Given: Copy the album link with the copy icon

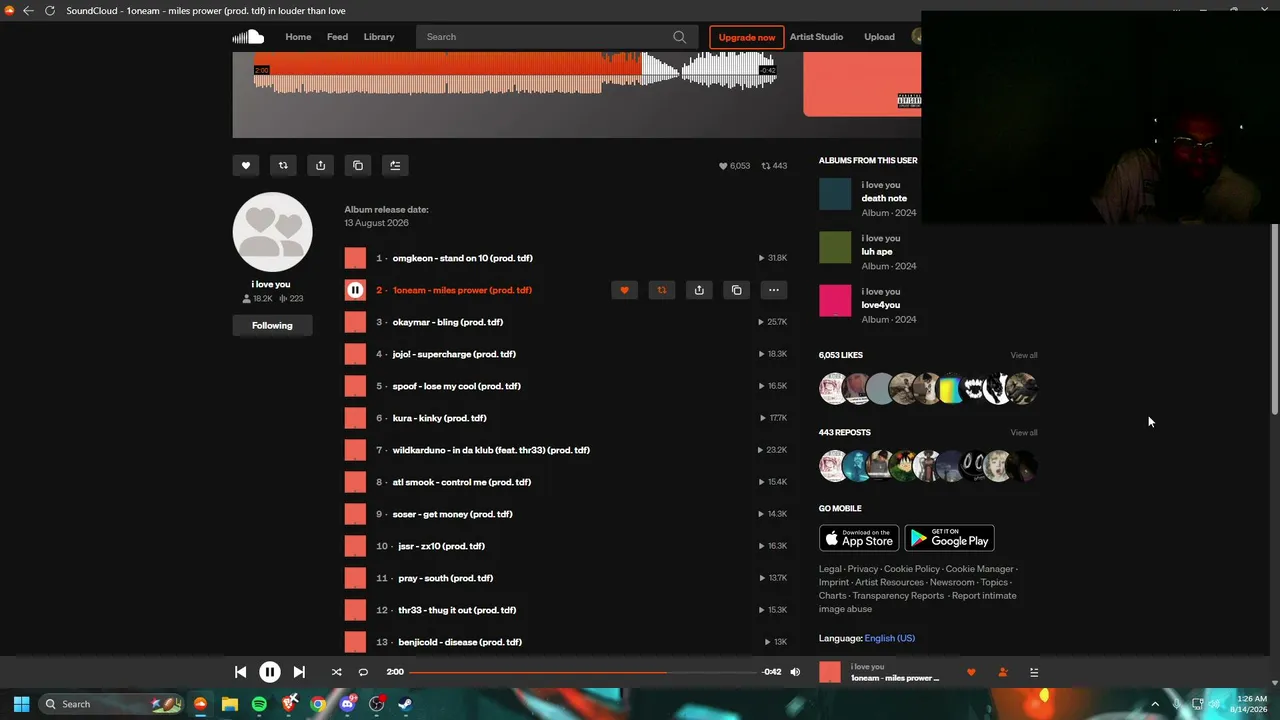Looking at the screenshot, I should point(358,166).
